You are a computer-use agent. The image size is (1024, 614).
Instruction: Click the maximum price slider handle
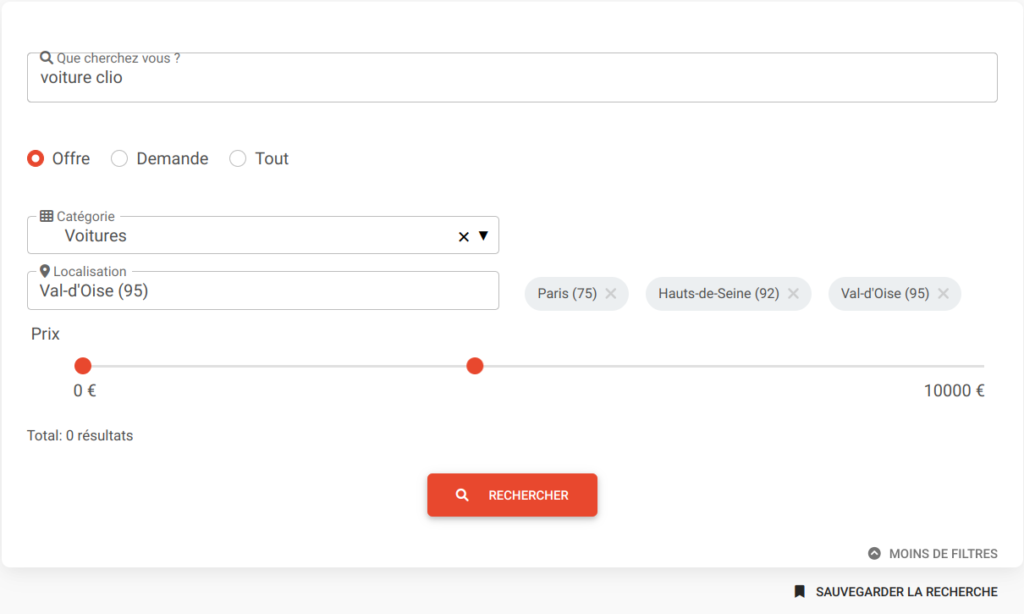click(475, 366)
